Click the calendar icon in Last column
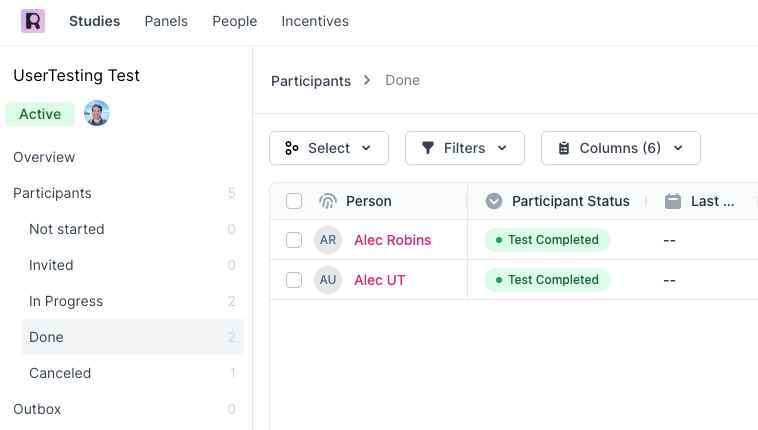This screenshot has height=430, width=758. coord(673,201)
